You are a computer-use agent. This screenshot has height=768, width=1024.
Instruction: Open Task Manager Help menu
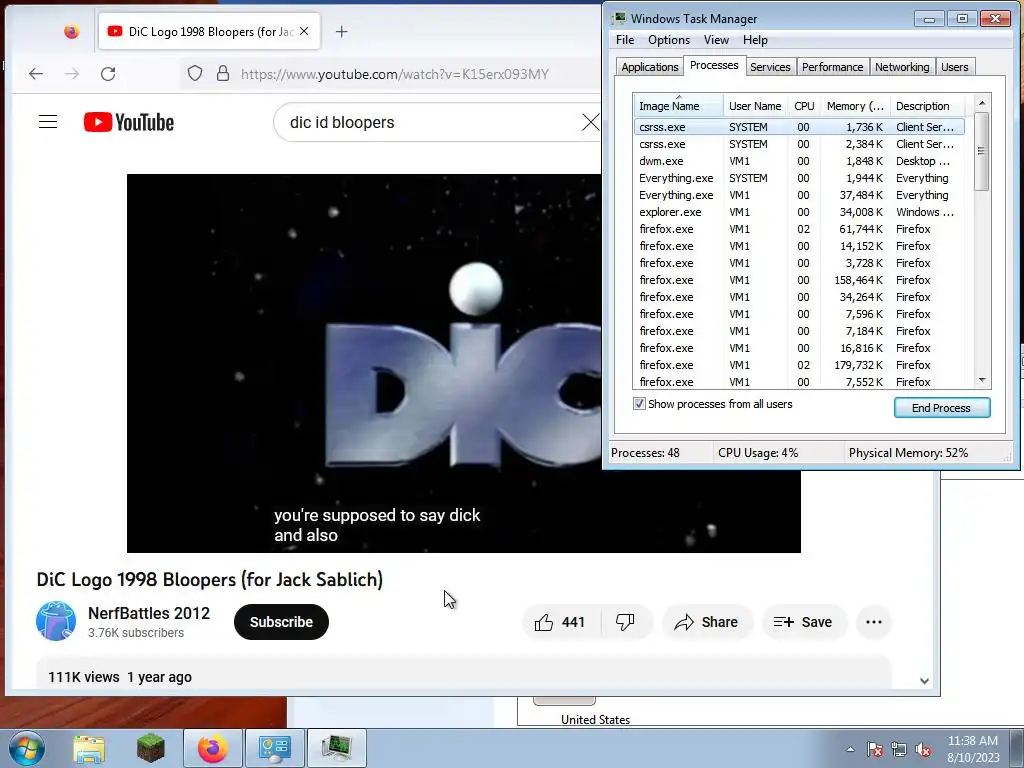click(x=755, y=40)
